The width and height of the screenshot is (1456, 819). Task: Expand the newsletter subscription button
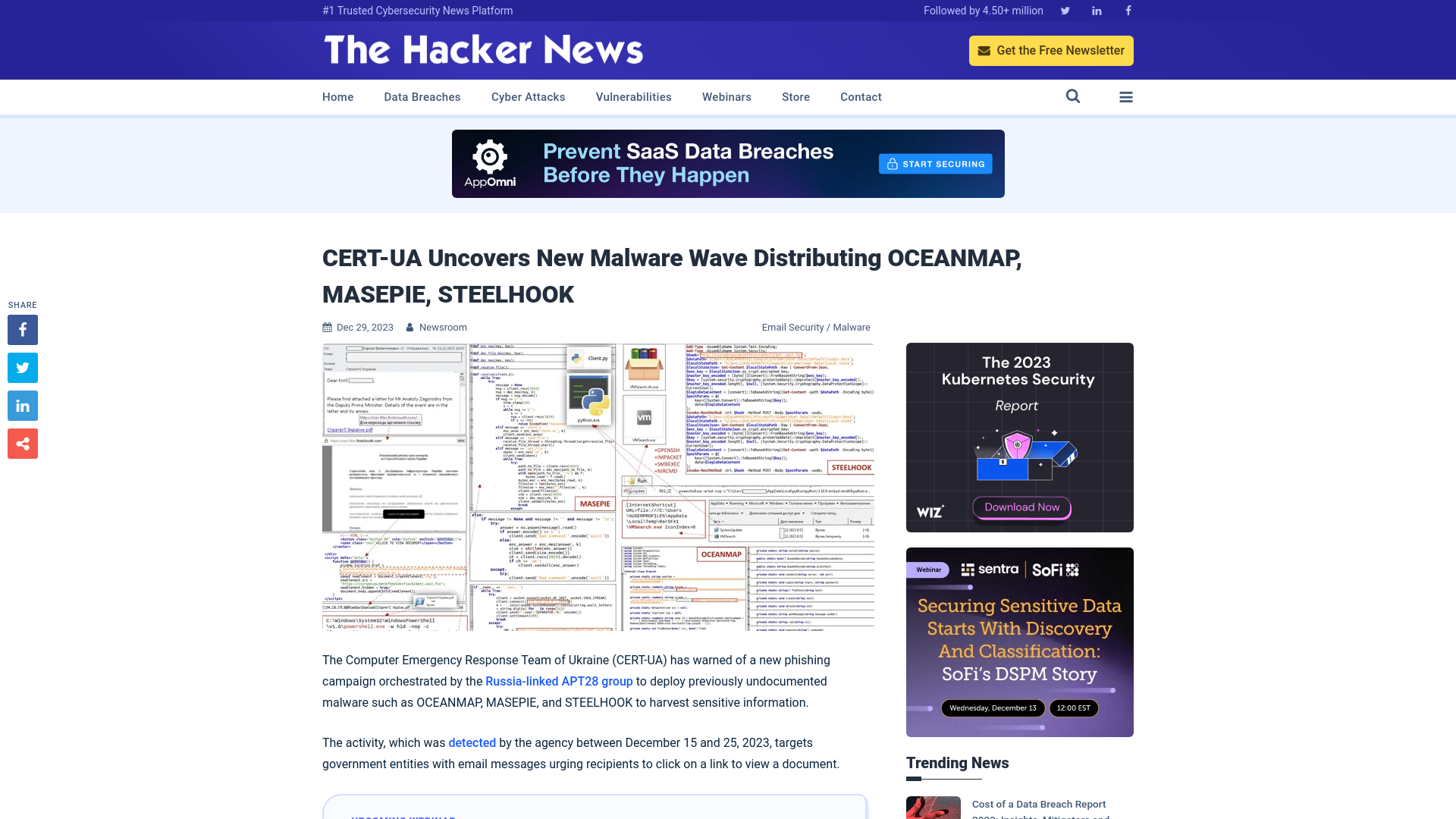[1051, 50]
